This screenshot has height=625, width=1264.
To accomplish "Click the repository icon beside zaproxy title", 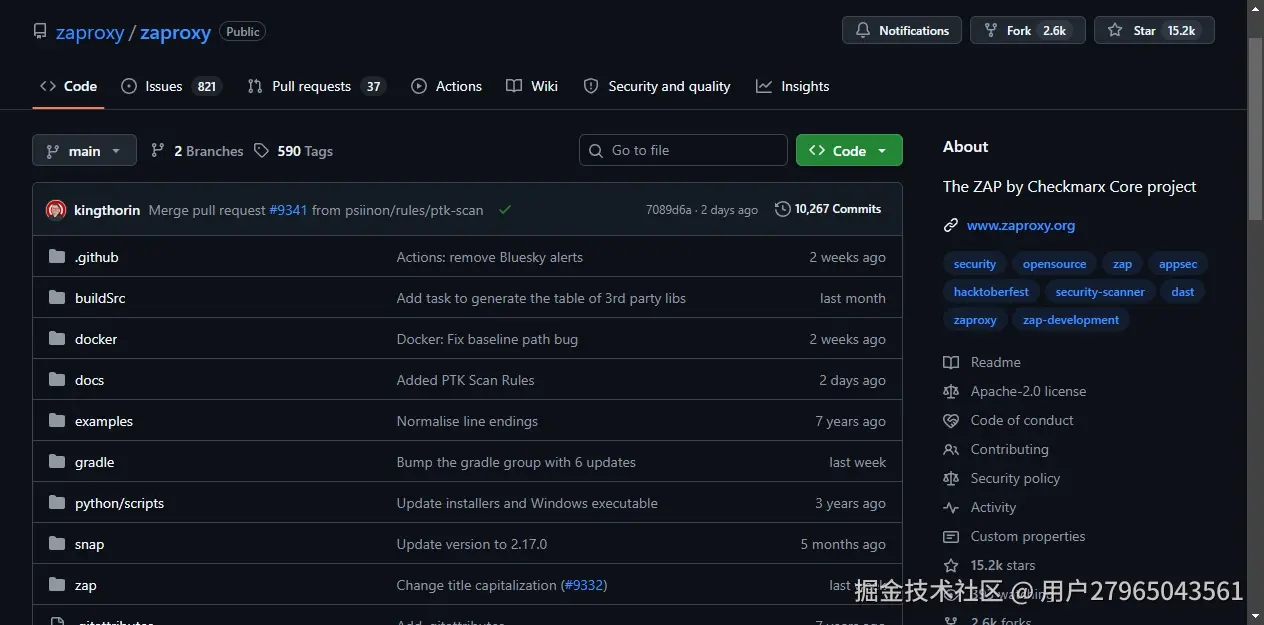I will 40,31.
